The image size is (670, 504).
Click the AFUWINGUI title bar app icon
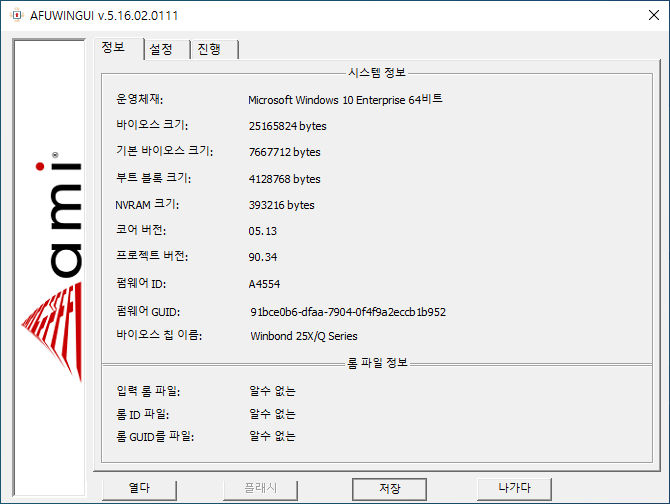click(x=17, y=15)
